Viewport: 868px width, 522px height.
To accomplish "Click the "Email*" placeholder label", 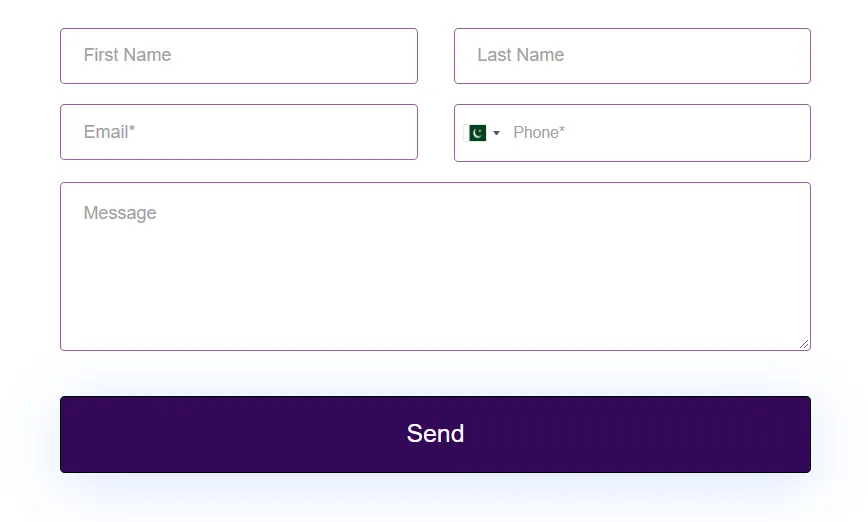I will pos(109,132).
